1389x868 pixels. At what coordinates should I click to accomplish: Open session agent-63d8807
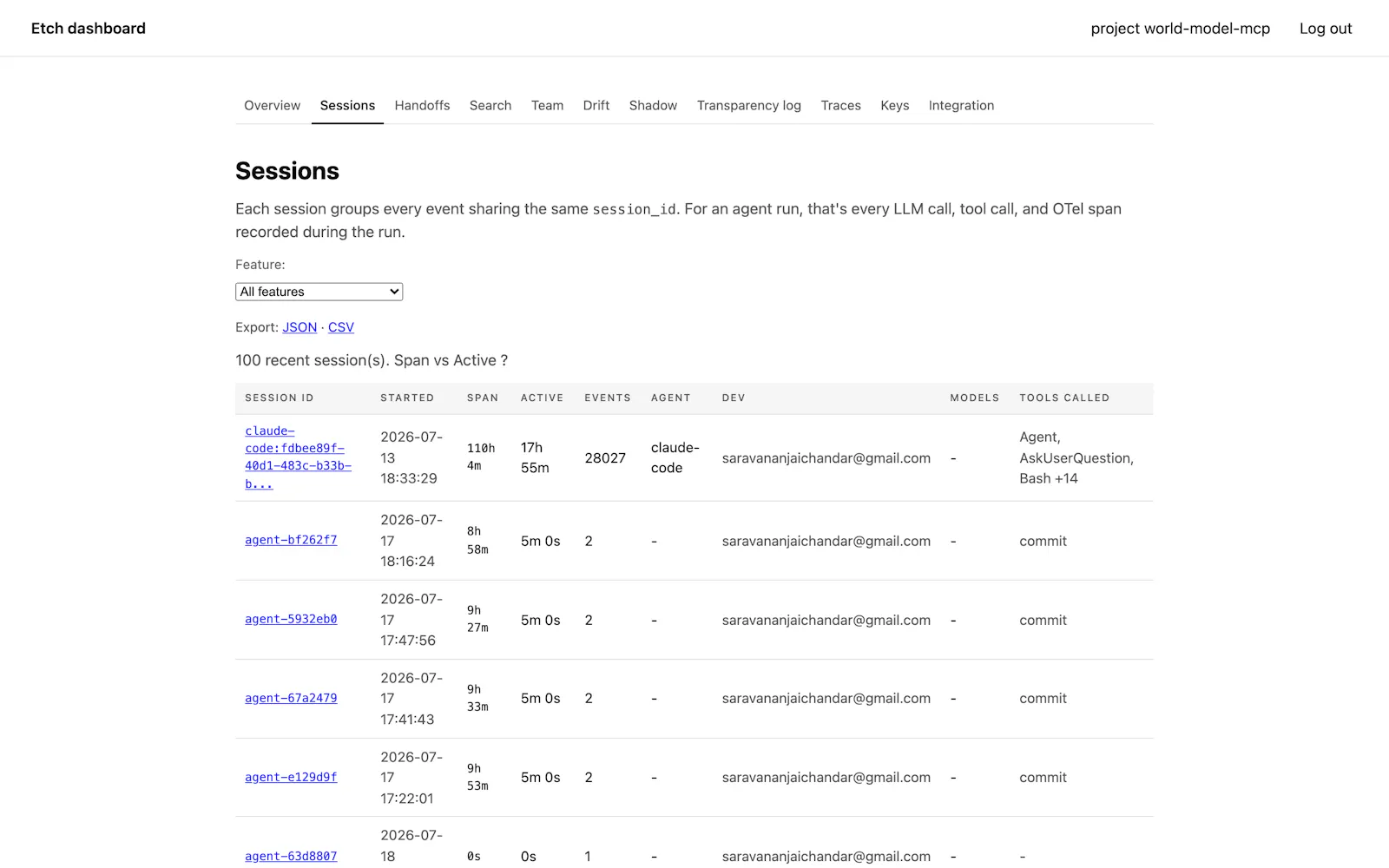pos(291,856)
